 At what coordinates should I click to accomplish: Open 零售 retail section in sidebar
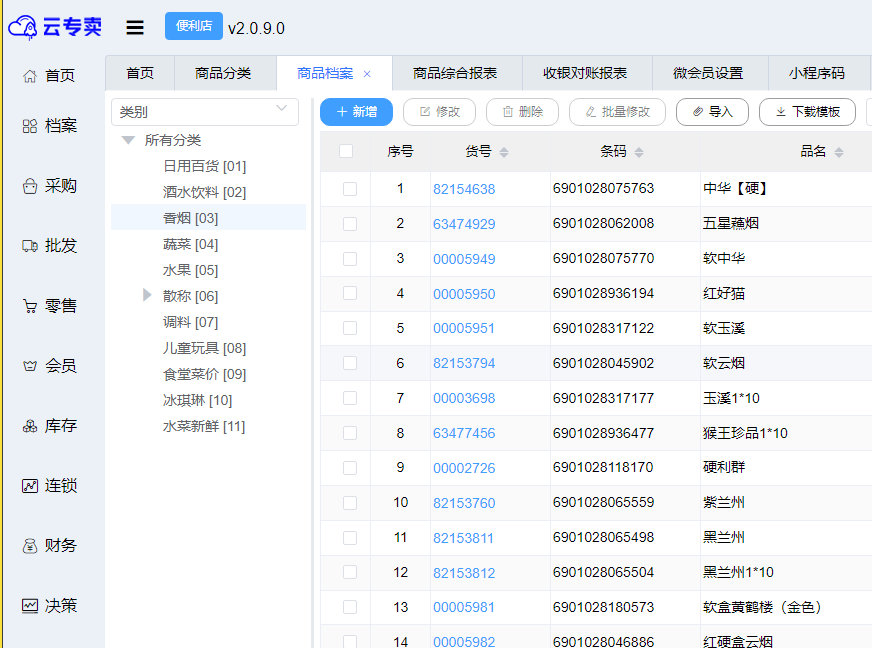pos(50,306)
